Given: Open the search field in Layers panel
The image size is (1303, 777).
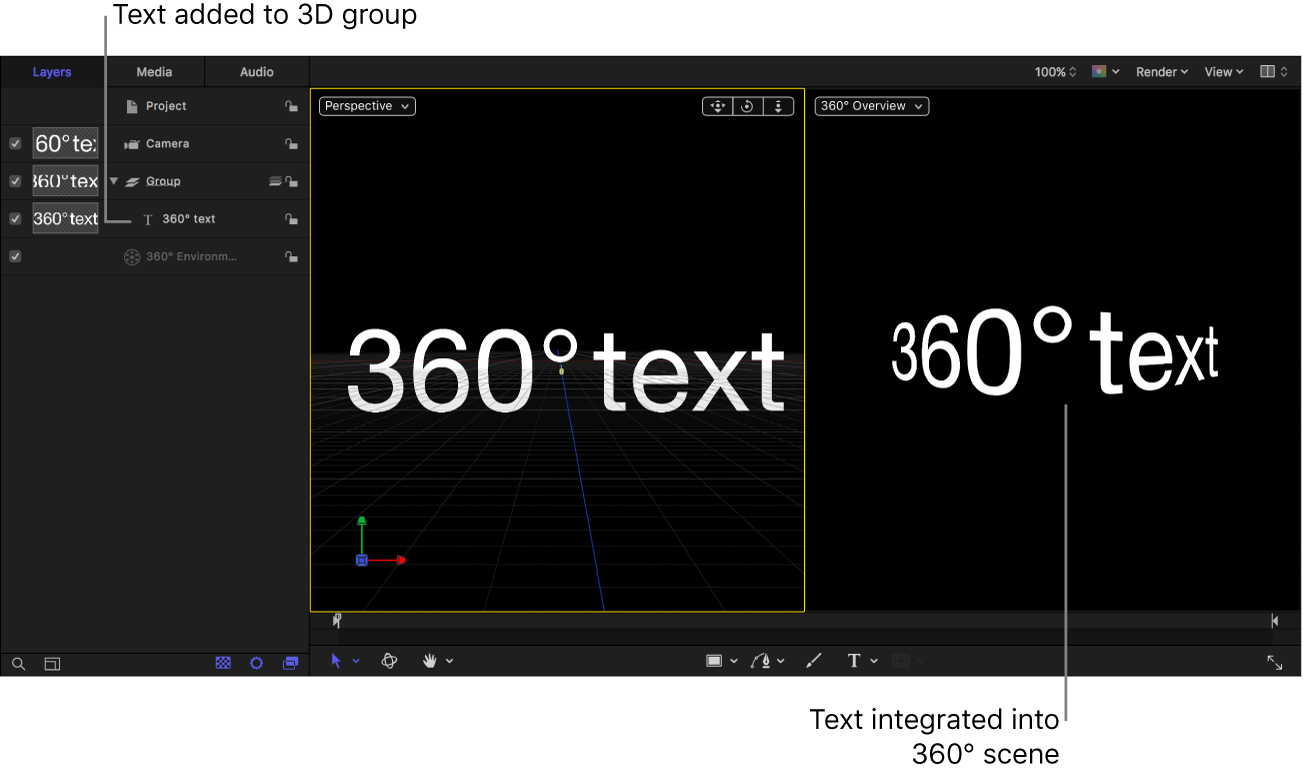Looking at the screenshot, I should tap(18, 663).
